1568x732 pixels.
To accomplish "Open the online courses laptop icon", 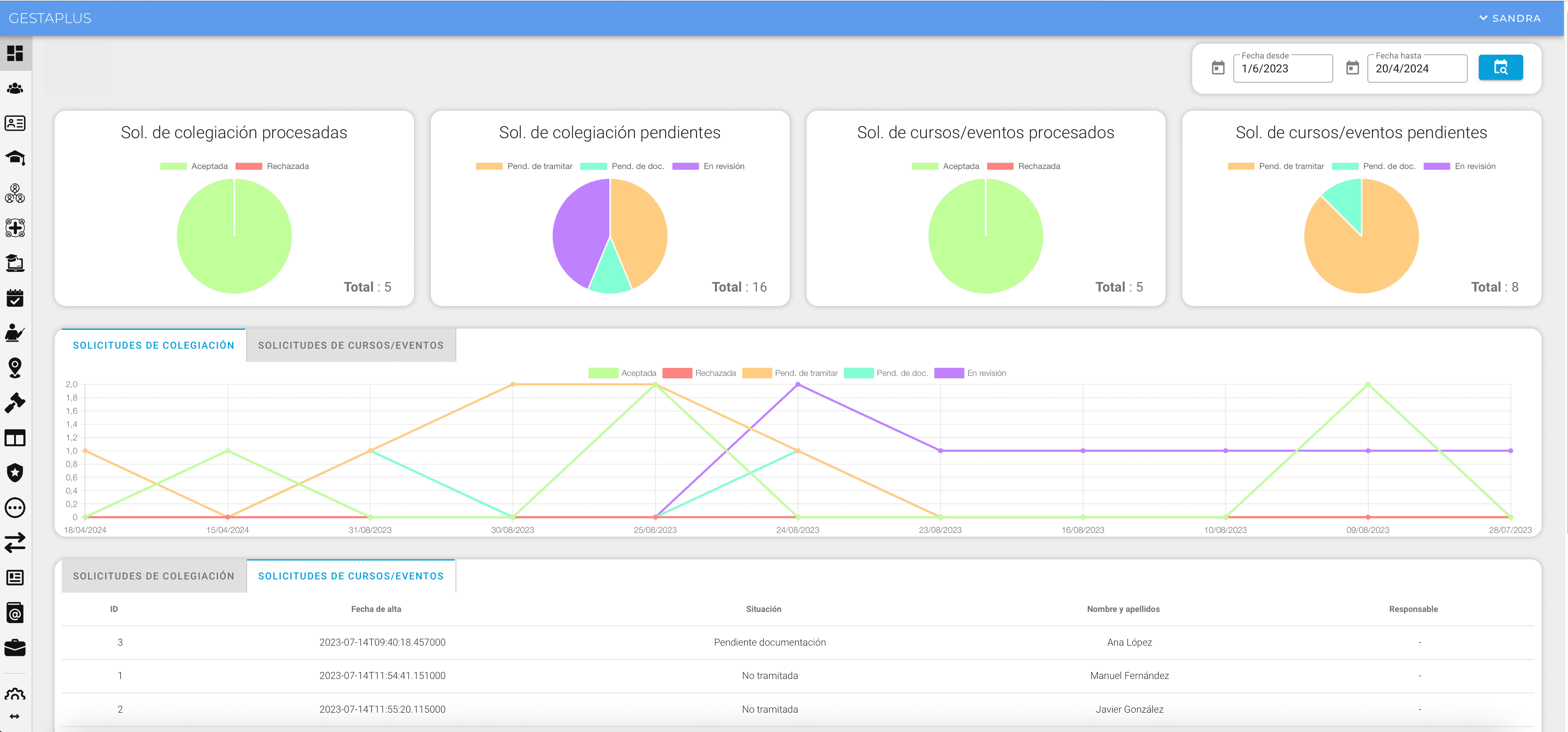I will tap(15, 264).
